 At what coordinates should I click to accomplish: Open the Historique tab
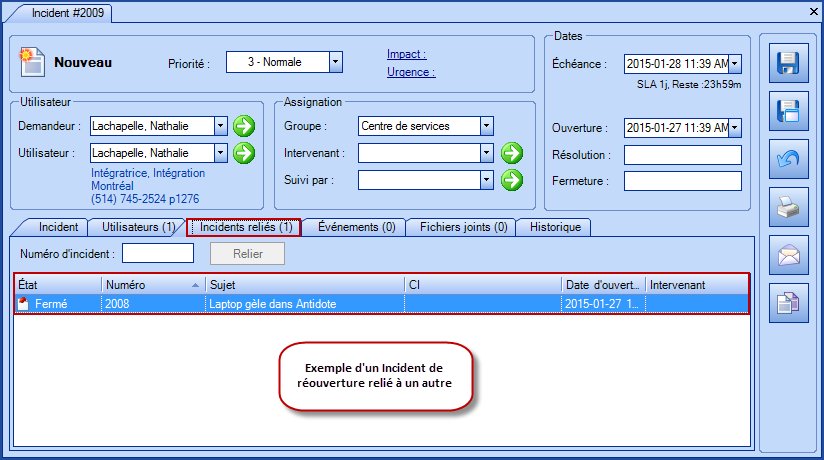click(555, 227)
